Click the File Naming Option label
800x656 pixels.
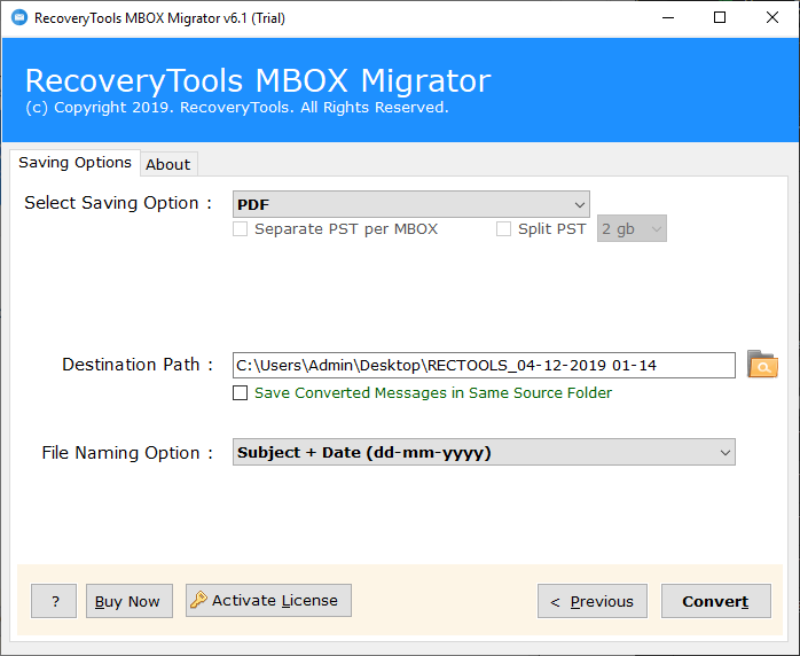coord(127,452)
